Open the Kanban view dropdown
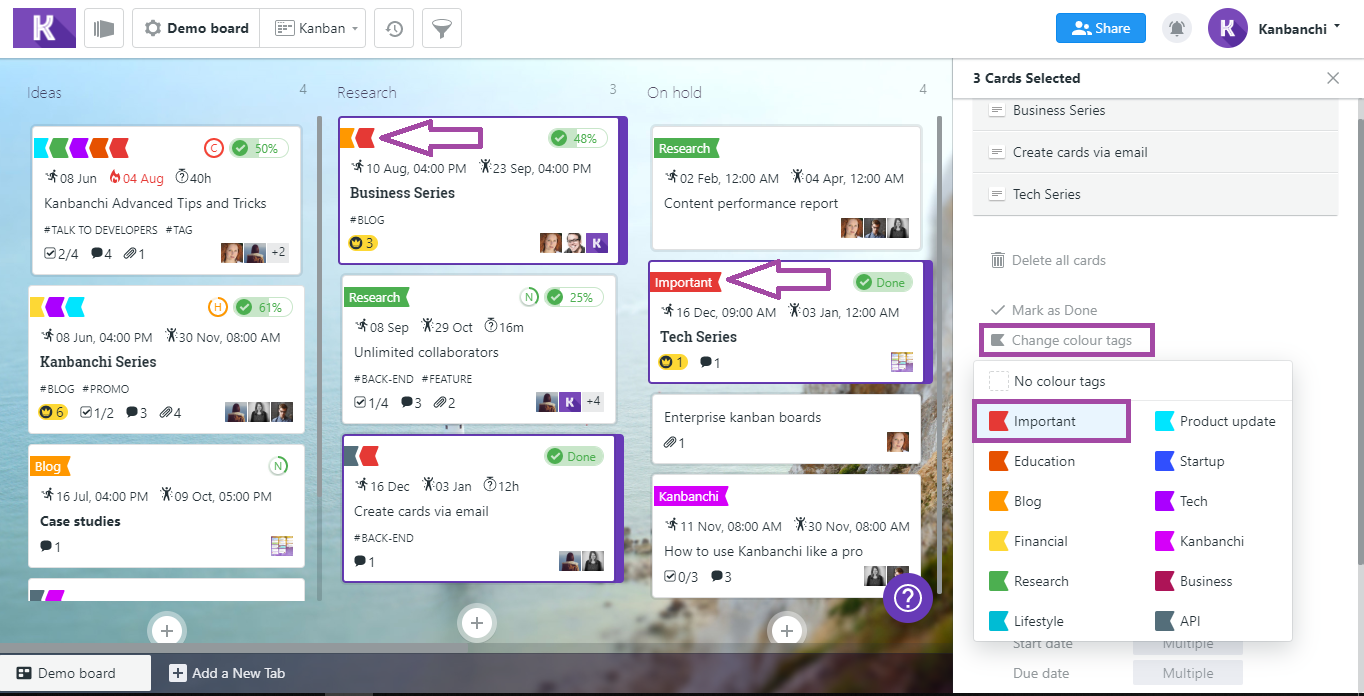This screenshot has width=1364, height=696. pyautogui.click(x=313, y=28)
